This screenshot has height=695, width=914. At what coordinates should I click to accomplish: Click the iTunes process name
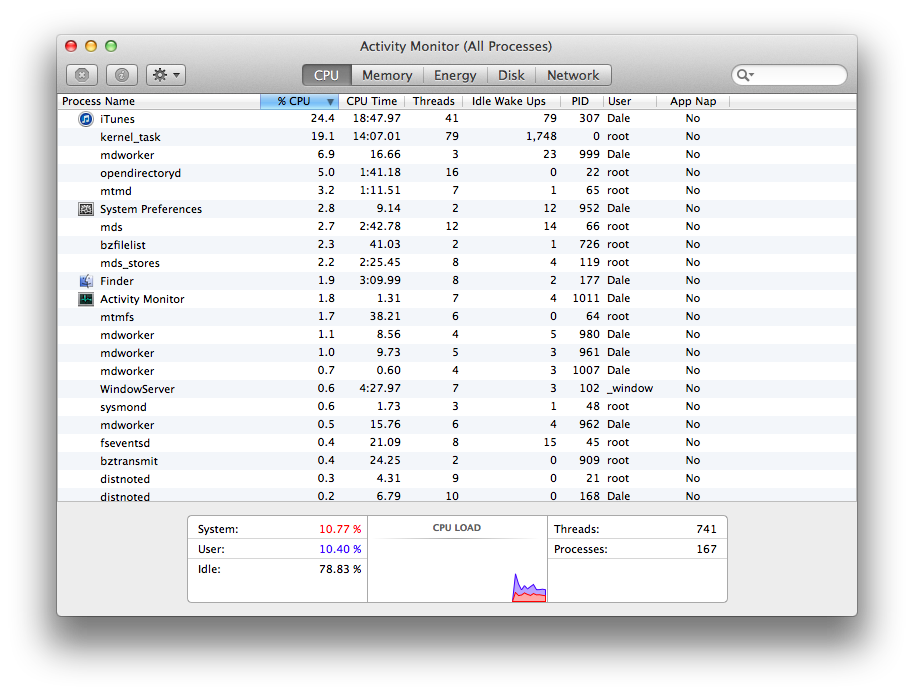pos(117,119)
